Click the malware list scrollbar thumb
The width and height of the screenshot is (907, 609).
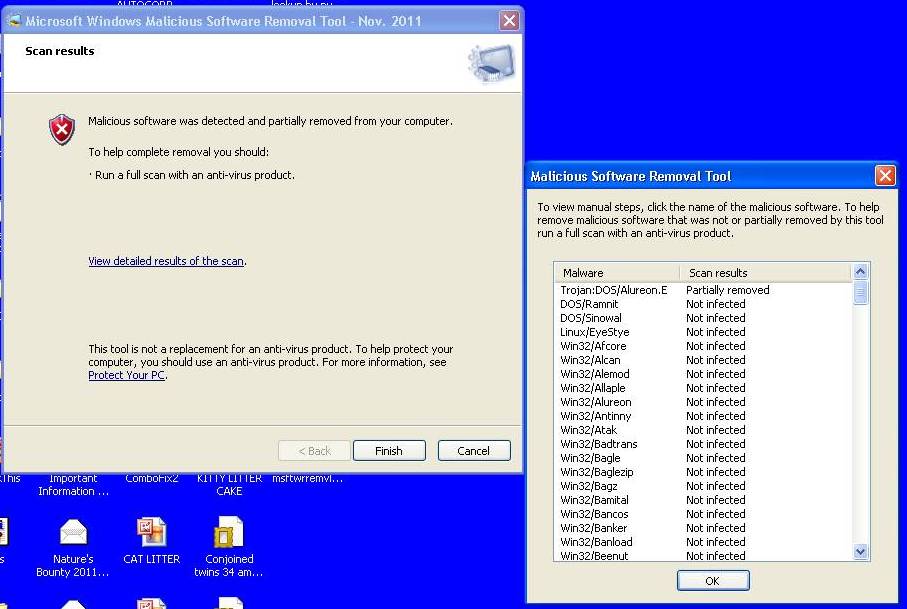pyautogui.click(x=860, y=293)
